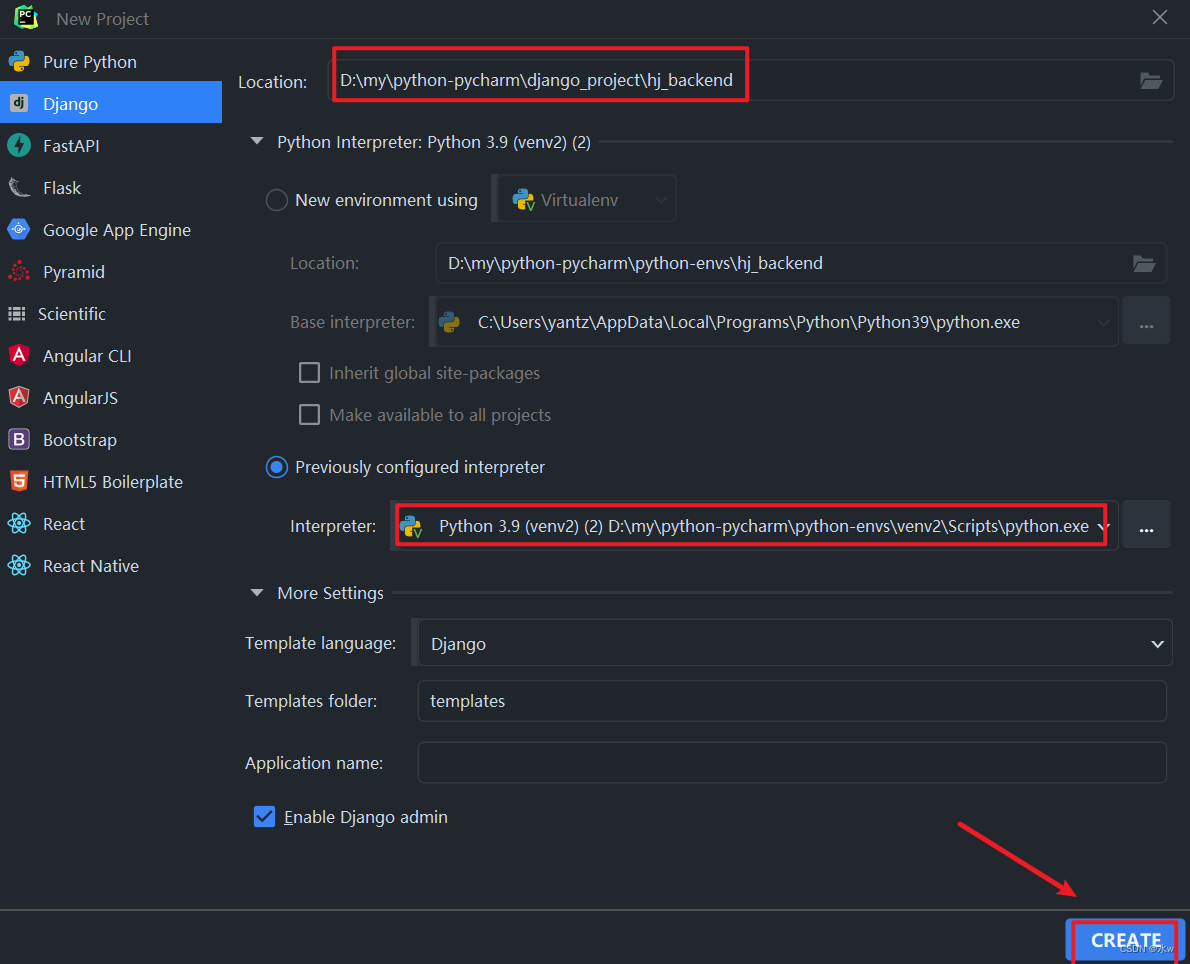Click ellipsis button next to Interpreter
The height and width of the screenshot is (964, 1190).
pyautogui.click(x=1146, y=526)
